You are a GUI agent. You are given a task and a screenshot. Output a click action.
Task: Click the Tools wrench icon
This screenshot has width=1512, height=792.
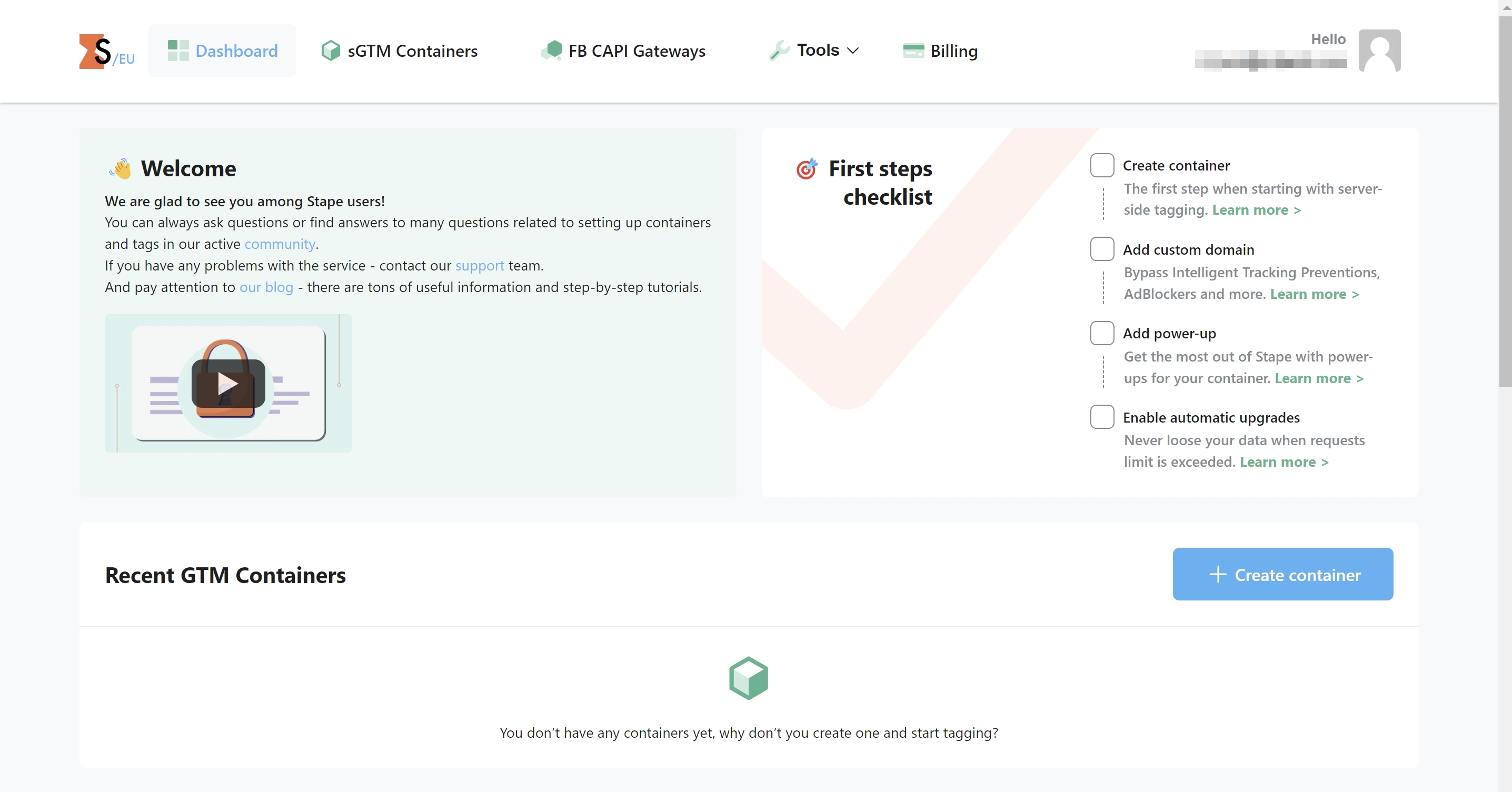pyautogui.click(x=780, y=51)
